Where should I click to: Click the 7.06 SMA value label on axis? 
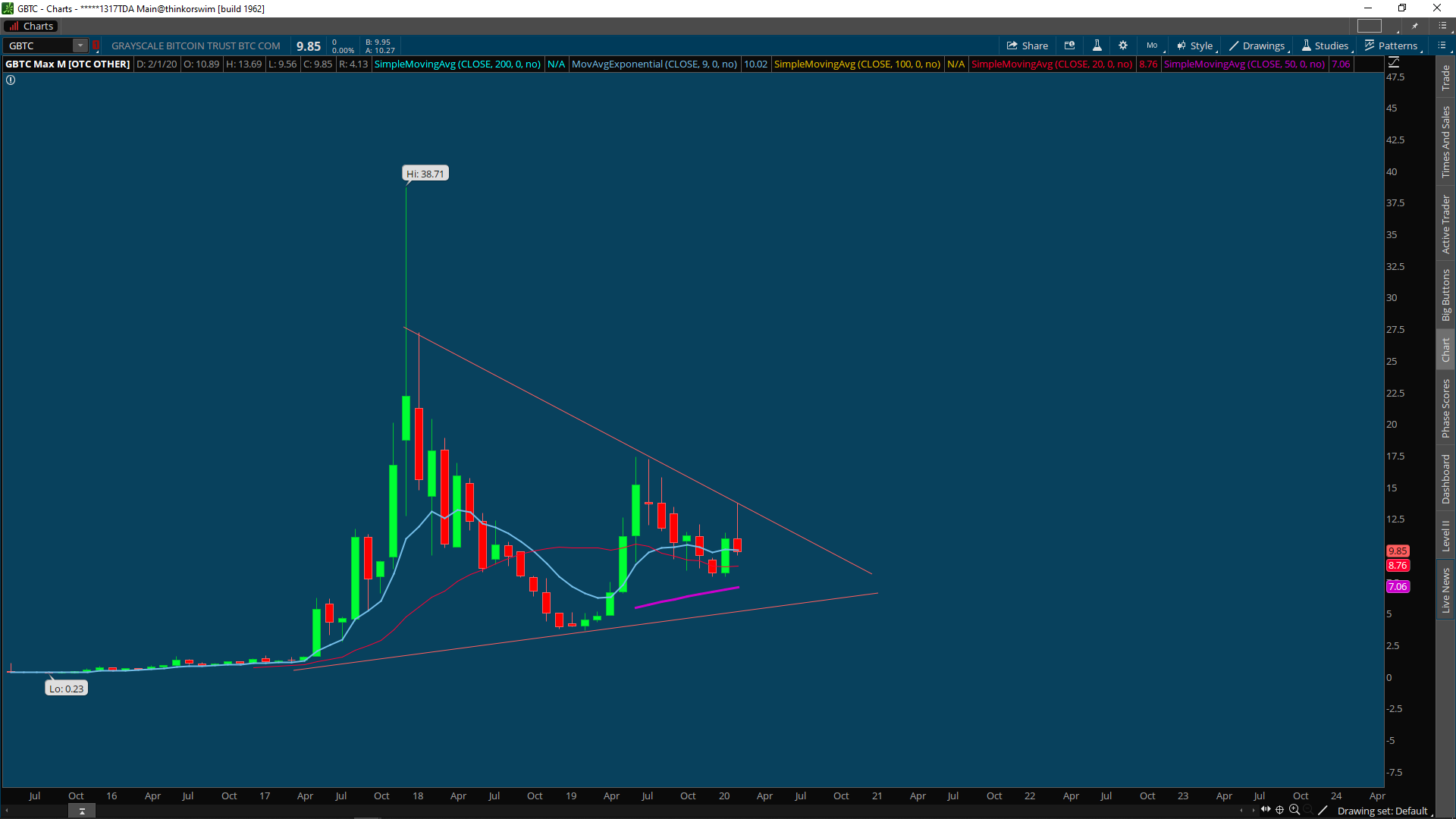click(x=1398, y=587)
